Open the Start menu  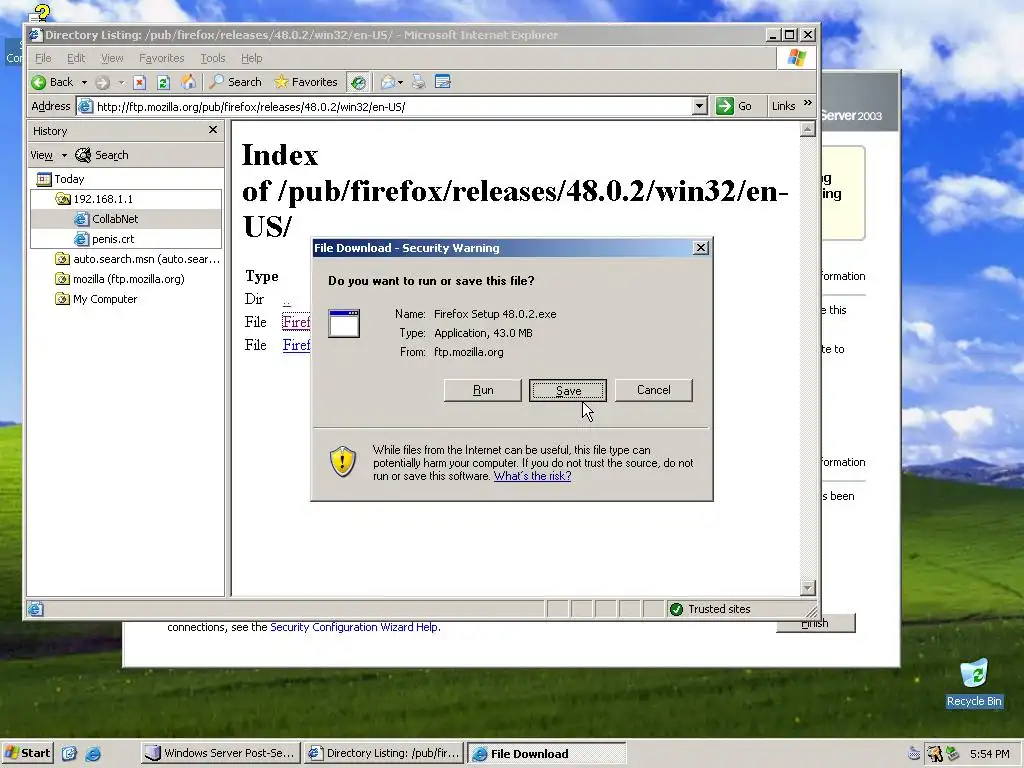tap(27, 753)
